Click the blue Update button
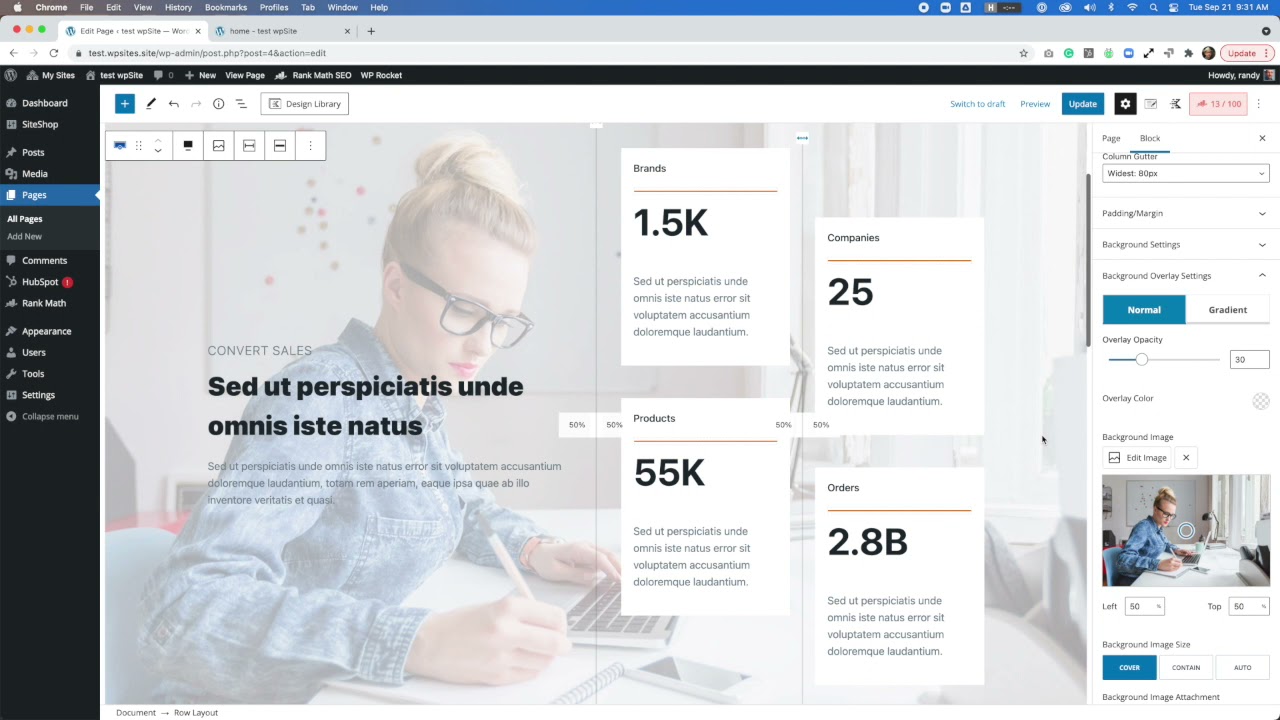 coord(1083,104)
